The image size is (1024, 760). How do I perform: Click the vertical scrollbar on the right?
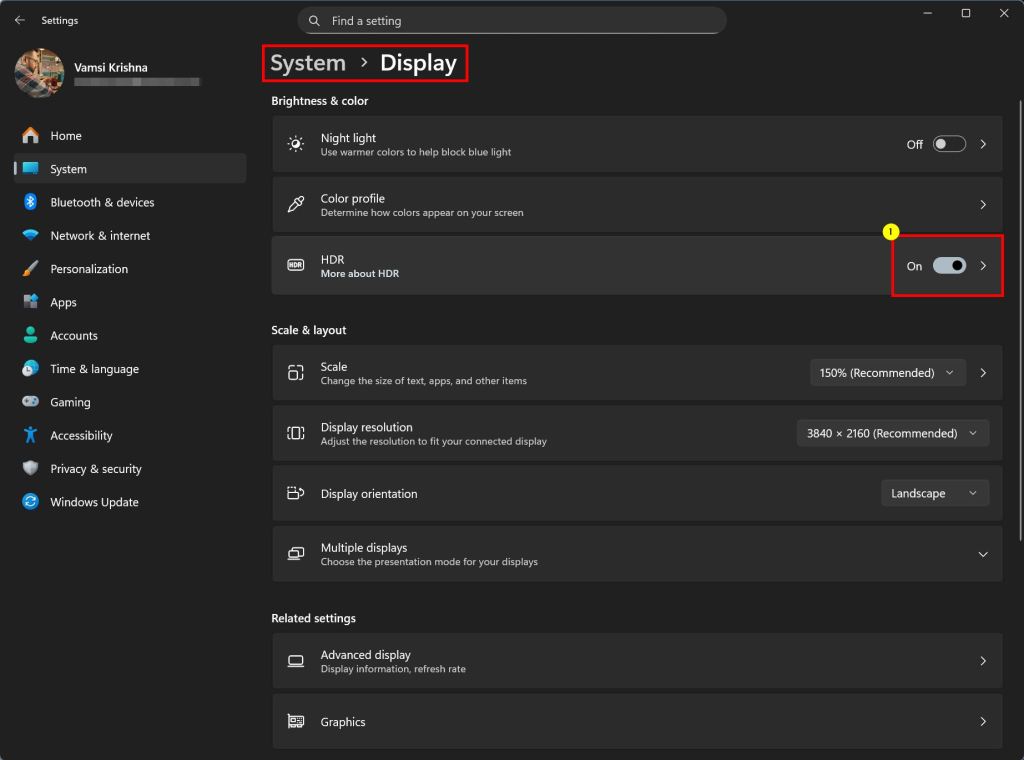click(1020, 320)
